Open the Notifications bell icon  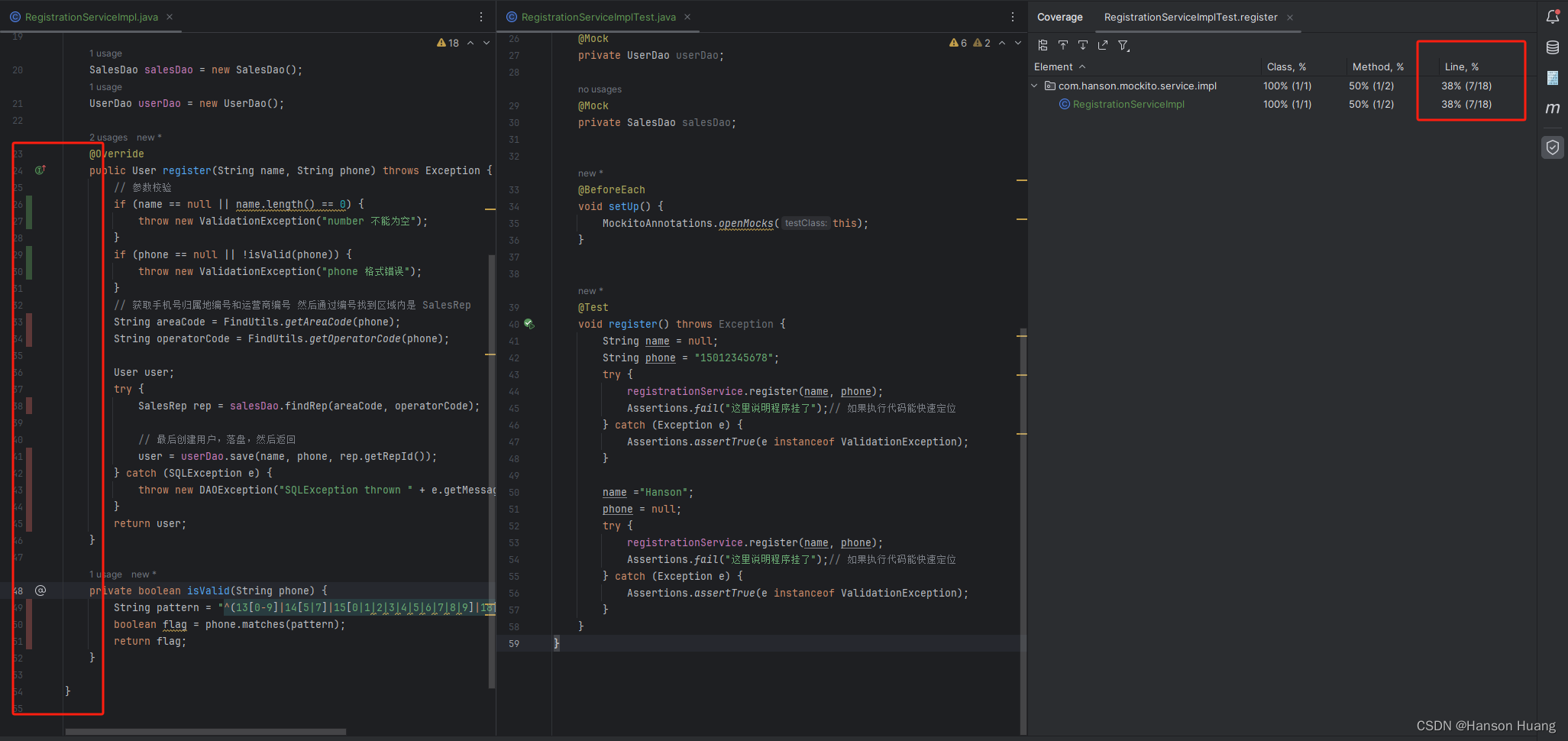[1553, 16]
